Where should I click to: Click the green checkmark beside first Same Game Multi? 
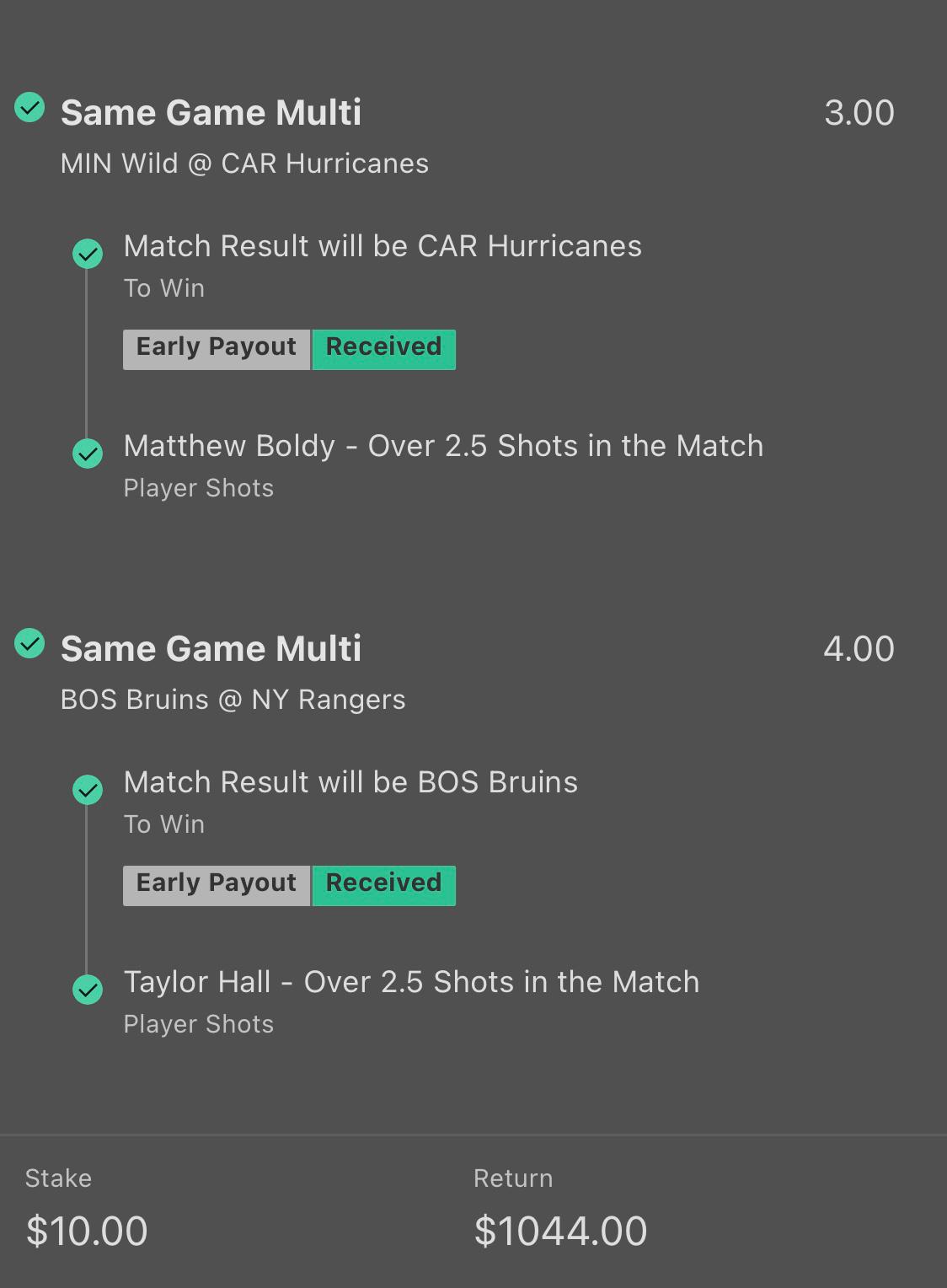click(30, 108)
